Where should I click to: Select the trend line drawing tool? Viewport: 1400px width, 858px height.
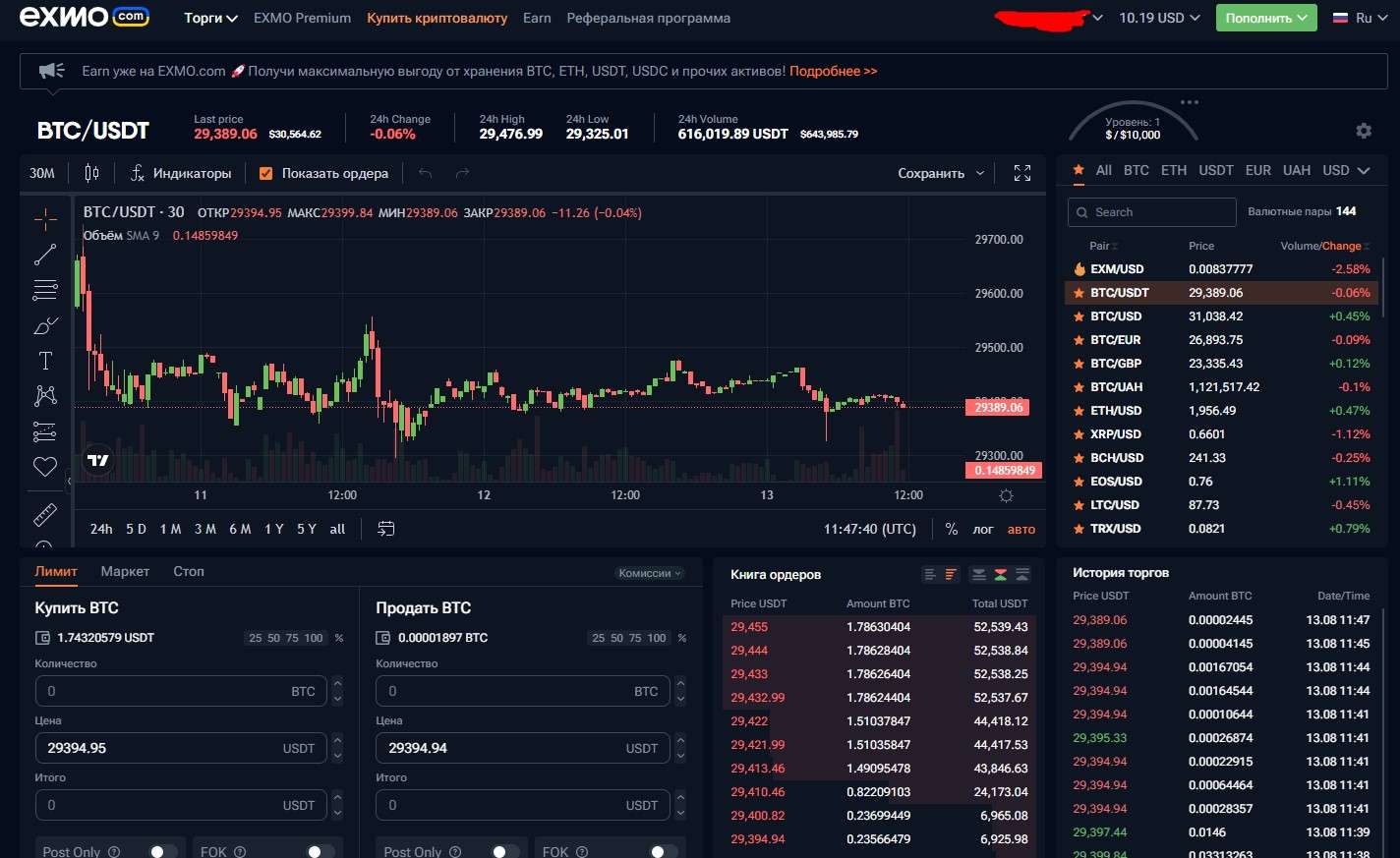pyautogui.click(x=45, y=255)
